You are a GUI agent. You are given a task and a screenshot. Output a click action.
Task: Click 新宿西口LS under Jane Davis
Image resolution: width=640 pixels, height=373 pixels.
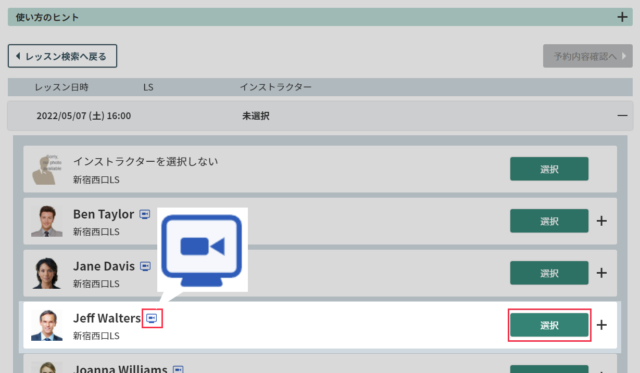click(96, 284)
